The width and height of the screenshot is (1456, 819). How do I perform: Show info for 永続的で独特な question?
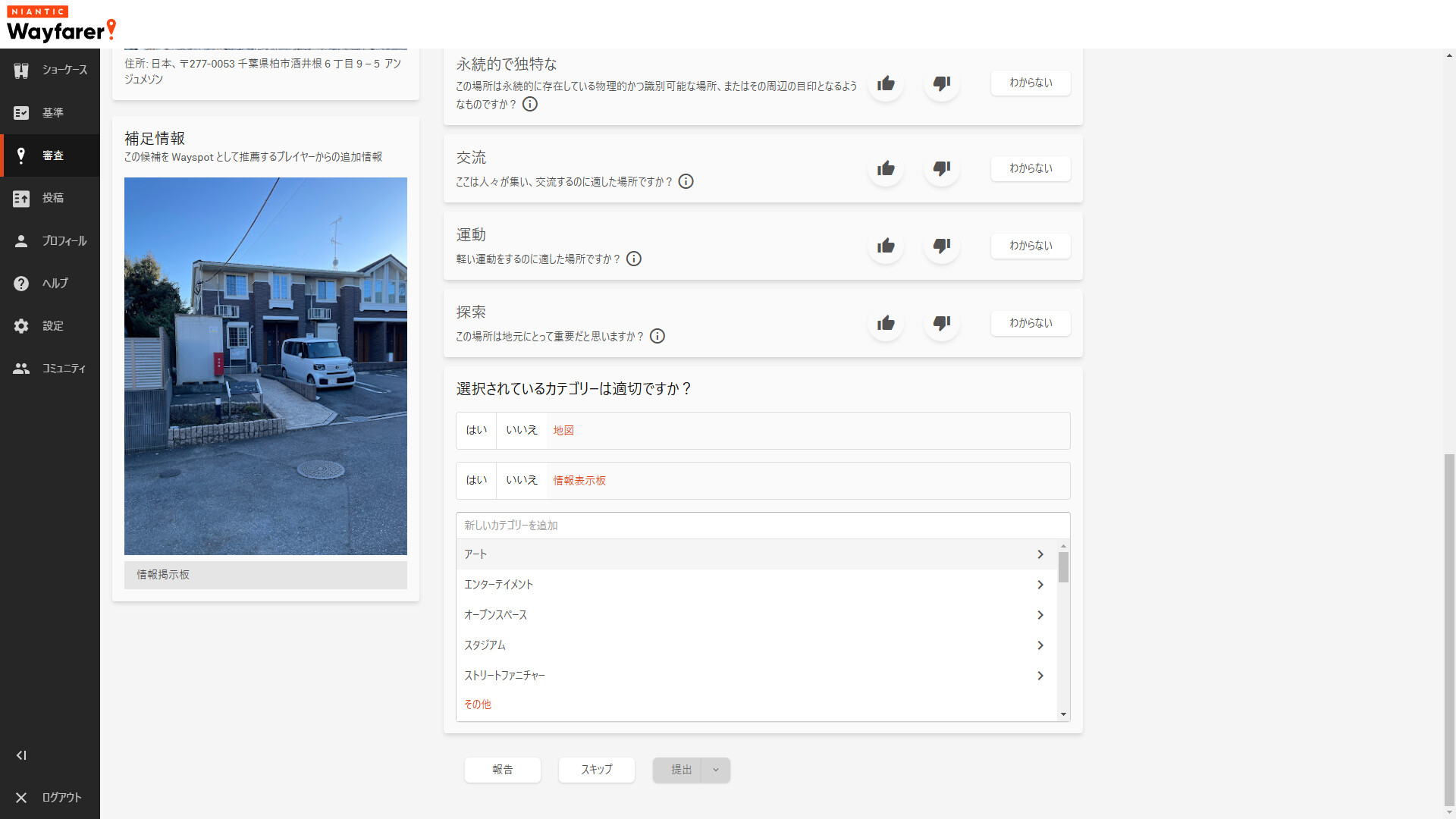pos(530,105)
